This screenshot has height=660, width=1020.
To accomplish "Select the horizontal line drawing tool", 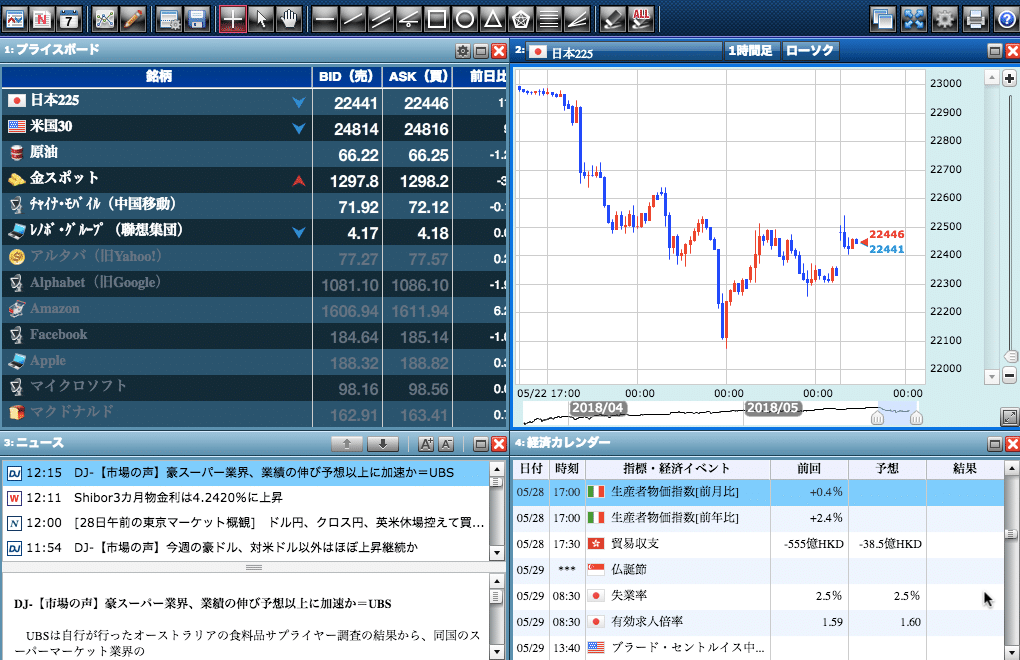I will tap(325, 18).
